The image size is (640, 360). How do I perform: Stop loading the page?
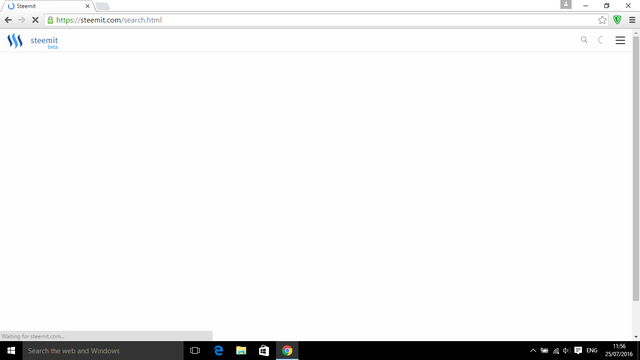point(35,20)
